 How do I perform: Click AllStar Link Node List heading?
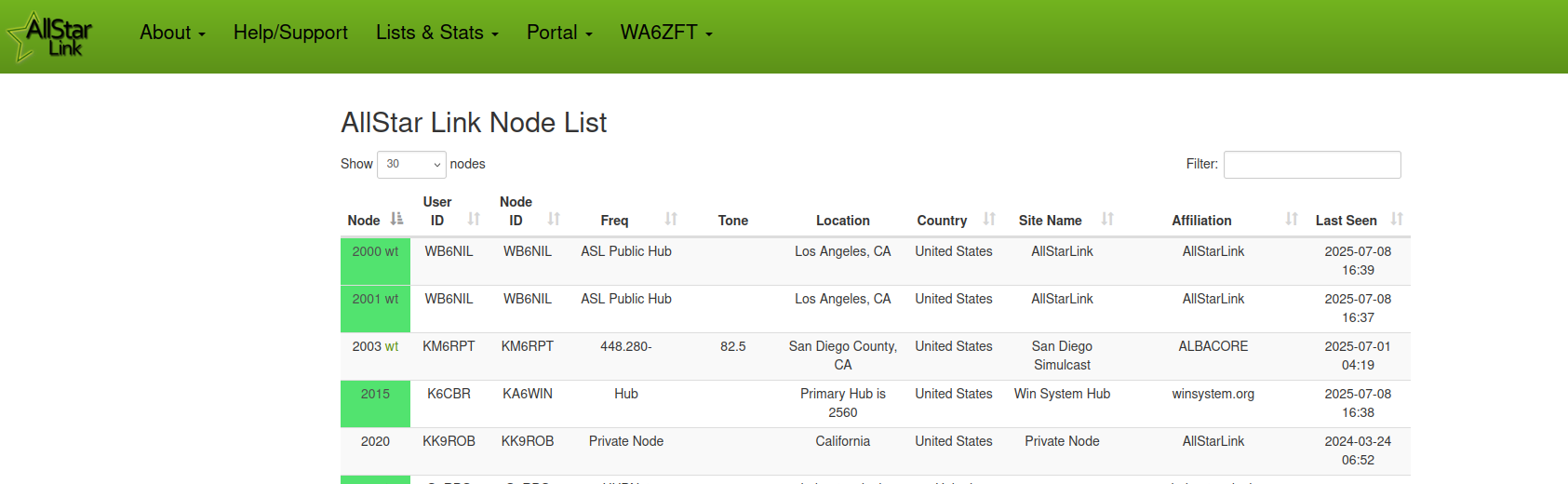(474, 123)
